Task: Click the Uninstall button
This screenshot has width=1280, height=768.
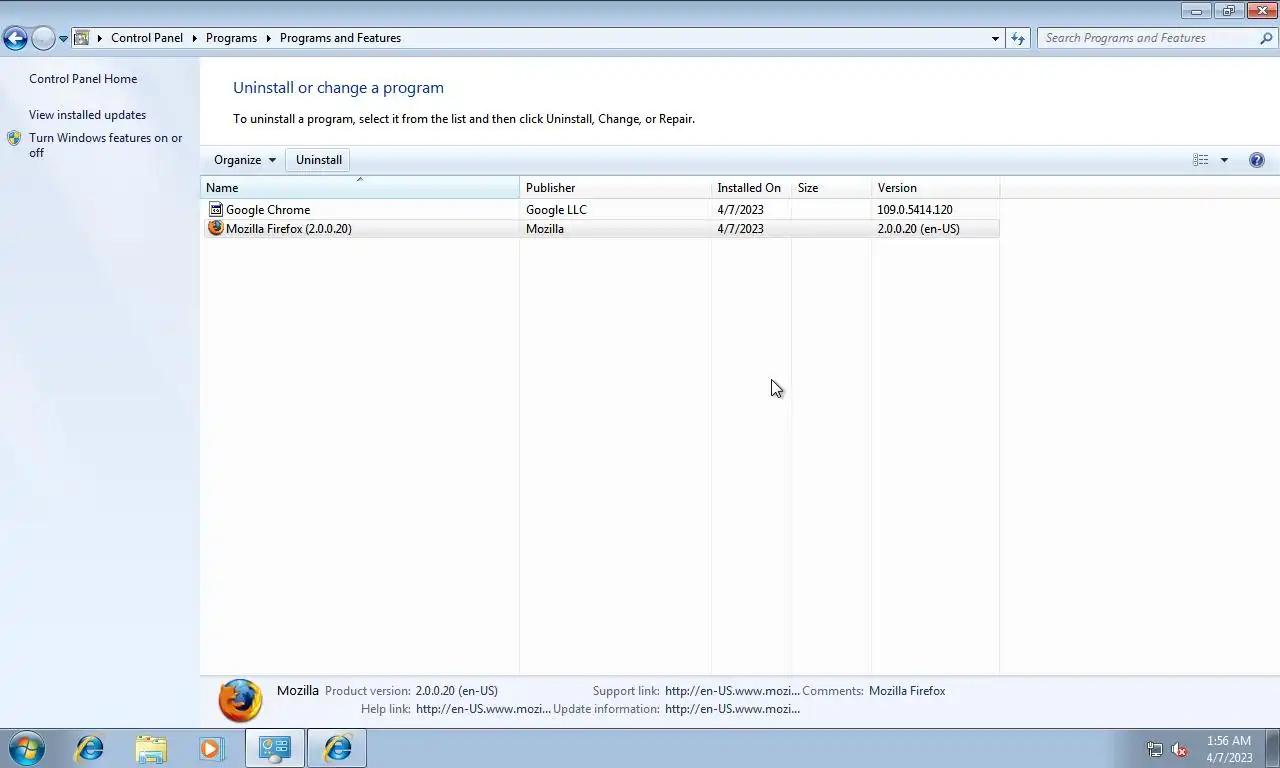Action: 319,160
